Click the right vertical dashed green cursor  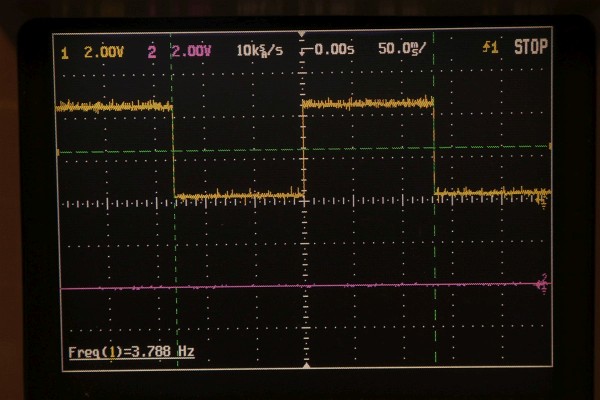[434, 250]
